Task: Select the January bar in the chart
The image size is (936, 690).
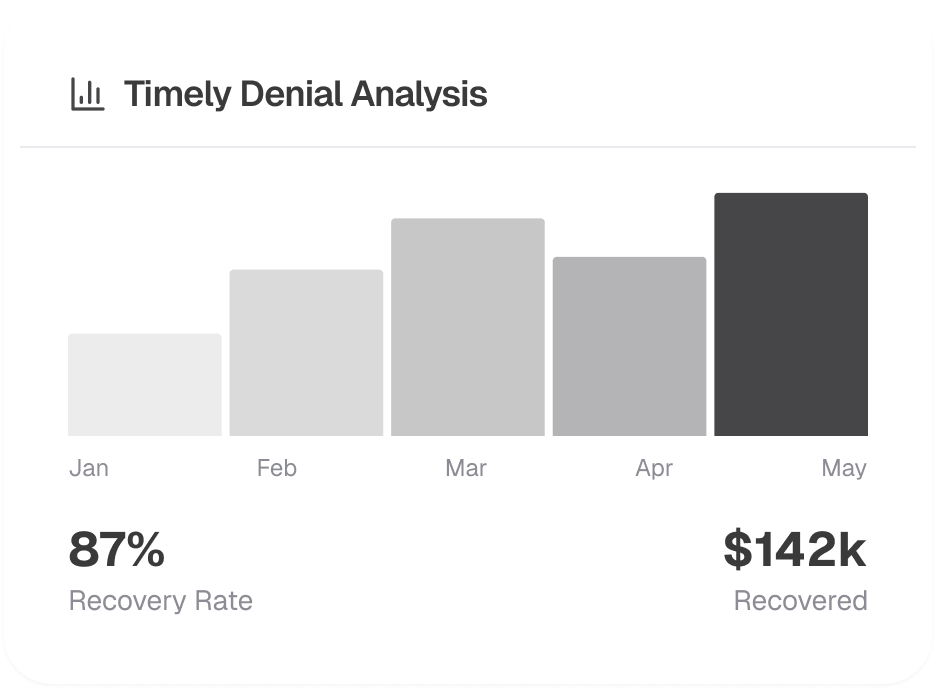Action: point(145,385)
